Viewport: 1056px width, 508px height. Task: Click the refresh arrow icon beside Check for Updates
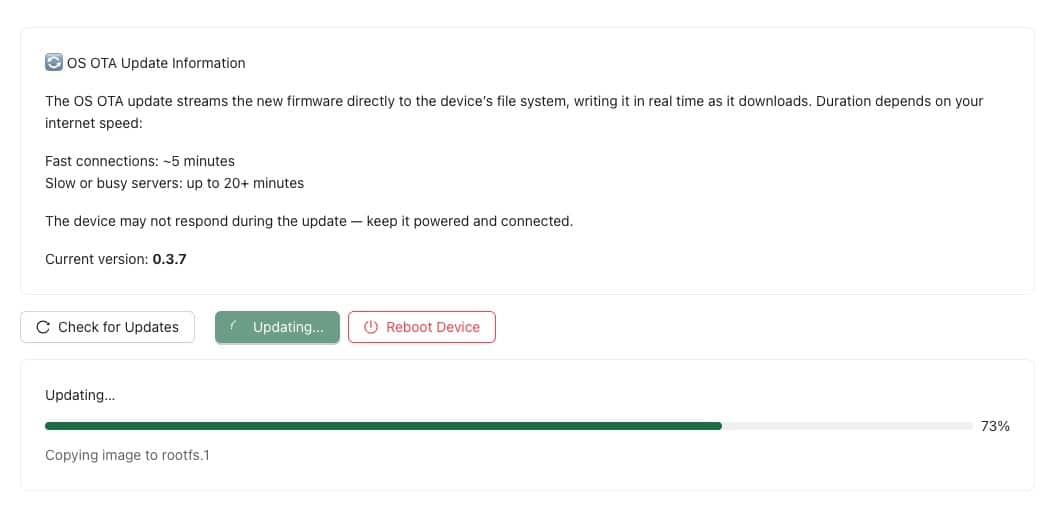coord(43,327)
